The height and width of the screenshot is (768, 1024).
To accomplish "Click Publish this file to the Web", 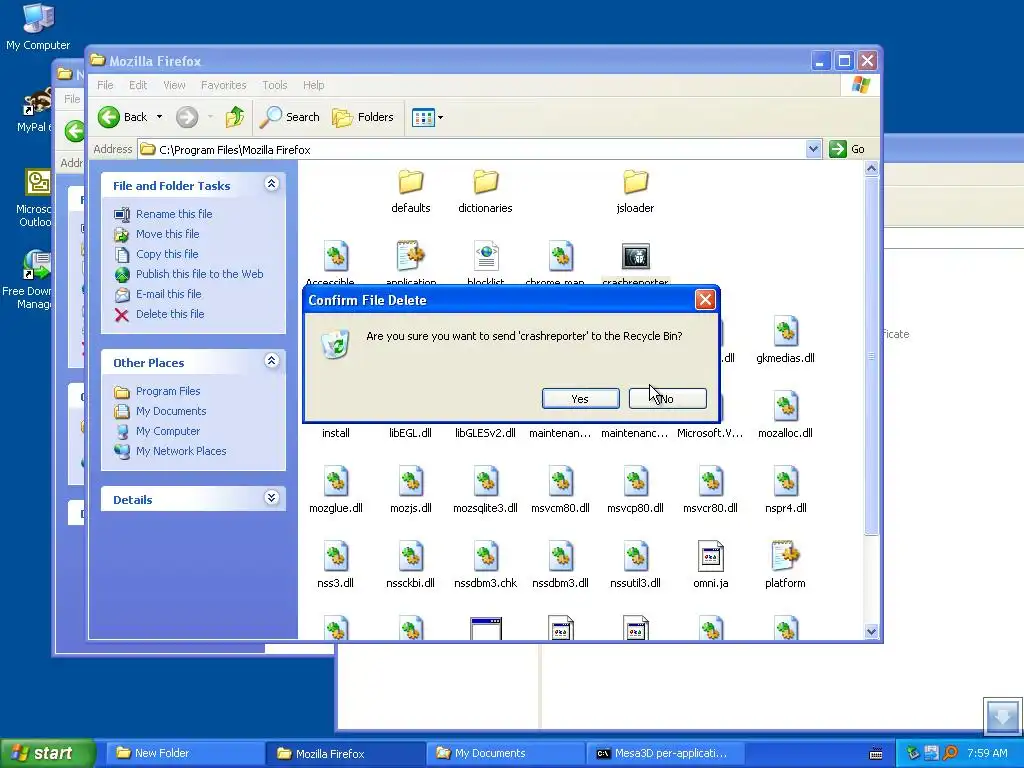I will pos(200,274).
